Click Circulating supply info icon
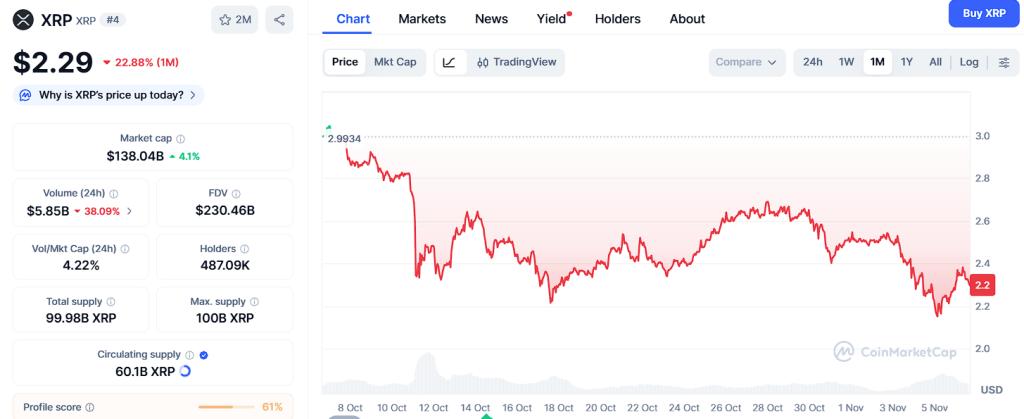1024x419 pixels. tap(189, 355)
